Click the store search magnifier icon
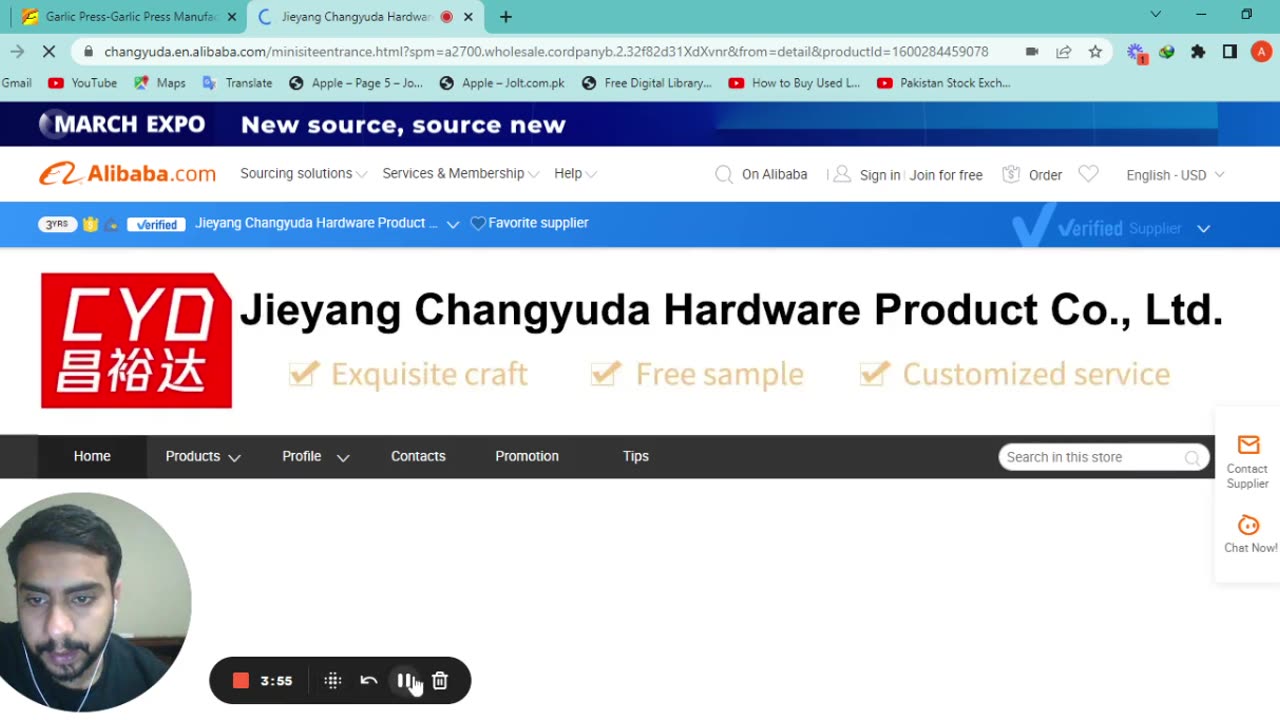The width and height of the screenshot is (1280, 720). click(x=1192, y=458)
